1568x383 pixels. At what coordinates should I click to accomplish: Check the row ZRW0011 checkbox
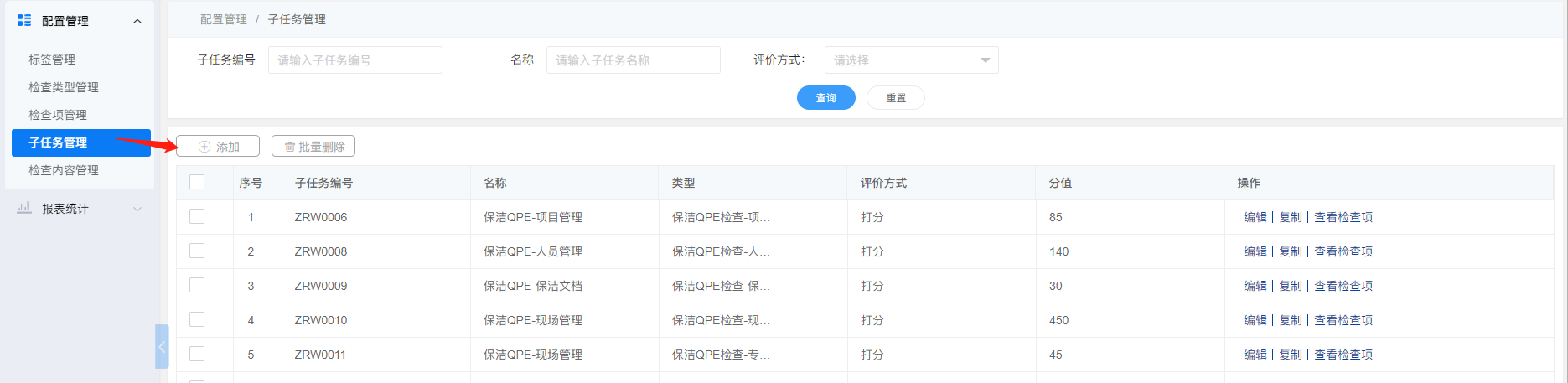pyautogui.click(x=197, y=354)
